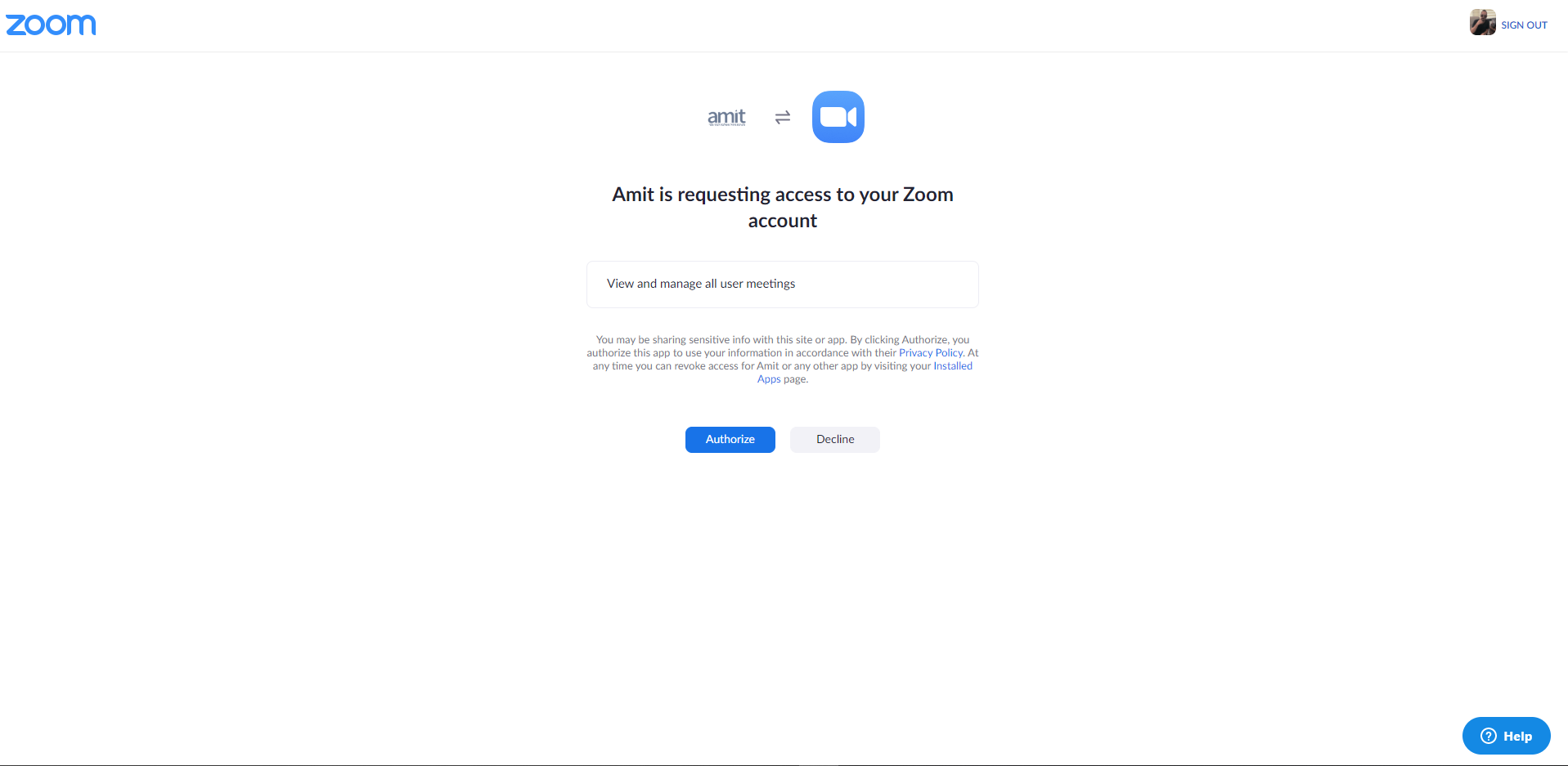Image resolution: width=1568 pixels, height=766 pixels.
Task: Open the Installed Apps page link
Action: click(953, 366)
